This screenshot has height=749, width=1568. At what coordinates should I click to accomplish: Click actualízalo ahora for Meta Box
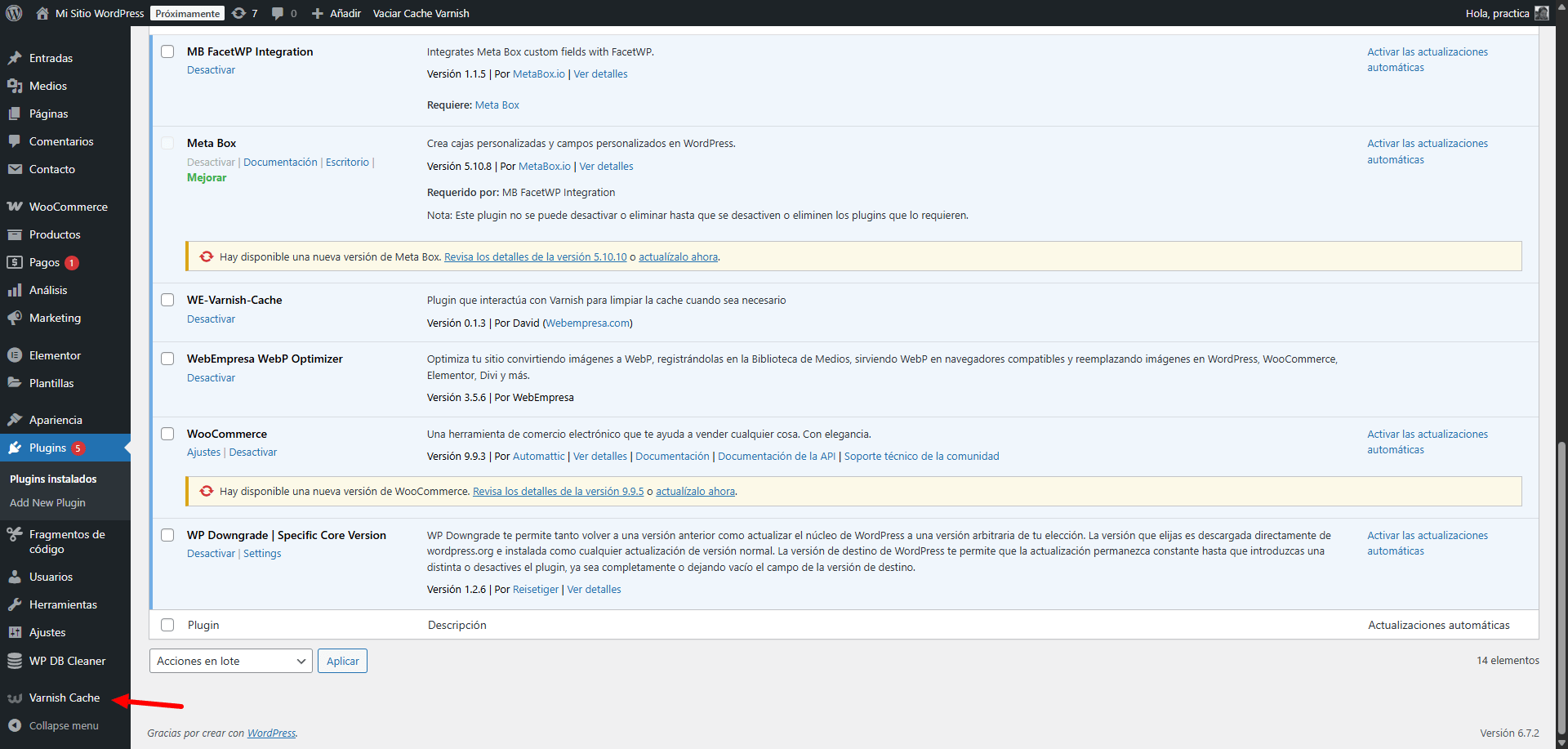pos(678,256)
